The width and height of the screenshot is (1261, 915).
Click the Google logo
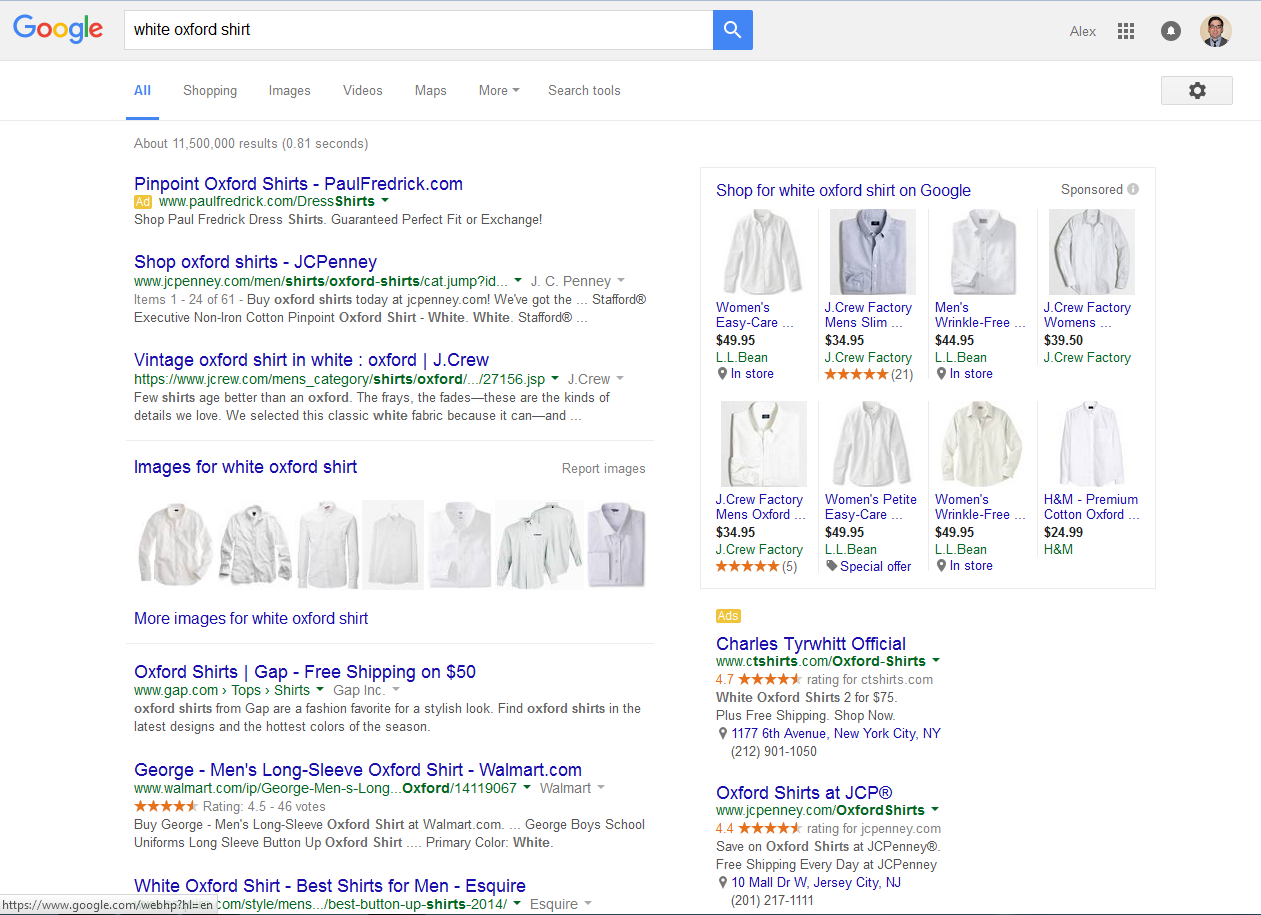point(58,30)
